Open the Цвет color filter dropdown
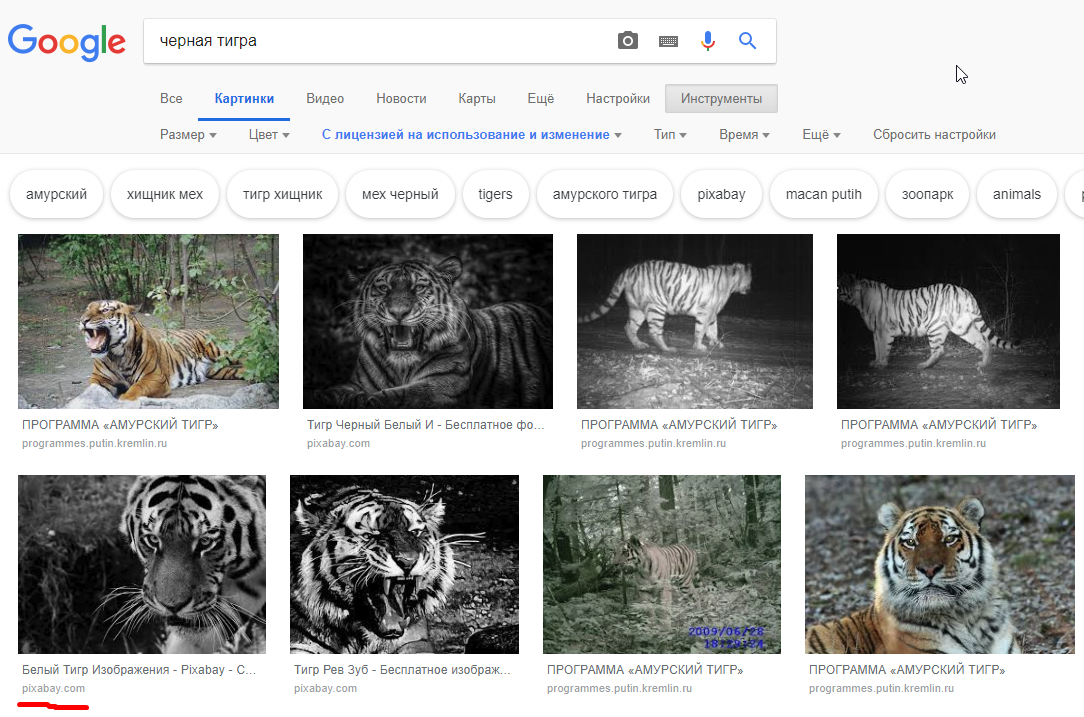1084x717 pixels. [269, 135]
